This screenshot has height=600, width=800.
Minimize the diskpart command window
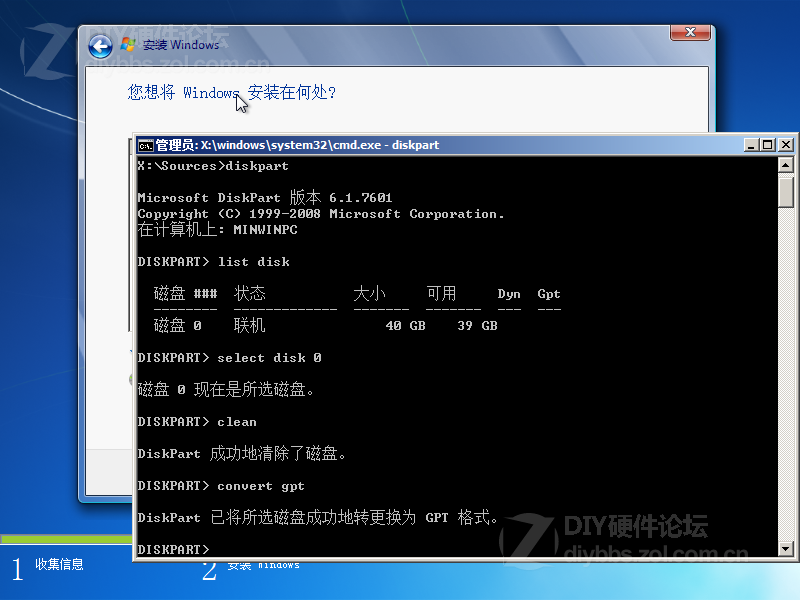click(750, 145)
